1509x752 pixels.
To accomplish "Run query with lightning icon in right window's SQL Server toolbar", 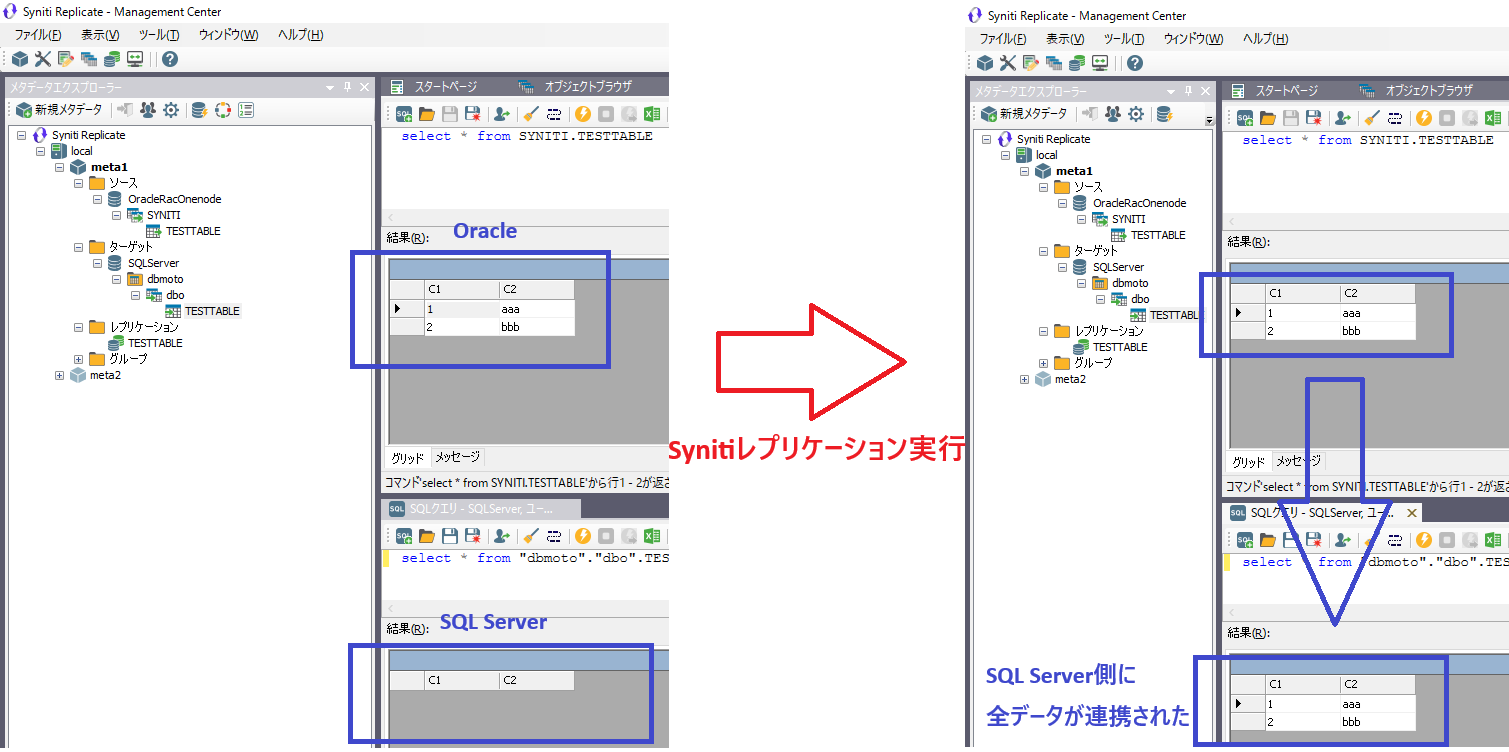I will click(x=1423, y=540).
